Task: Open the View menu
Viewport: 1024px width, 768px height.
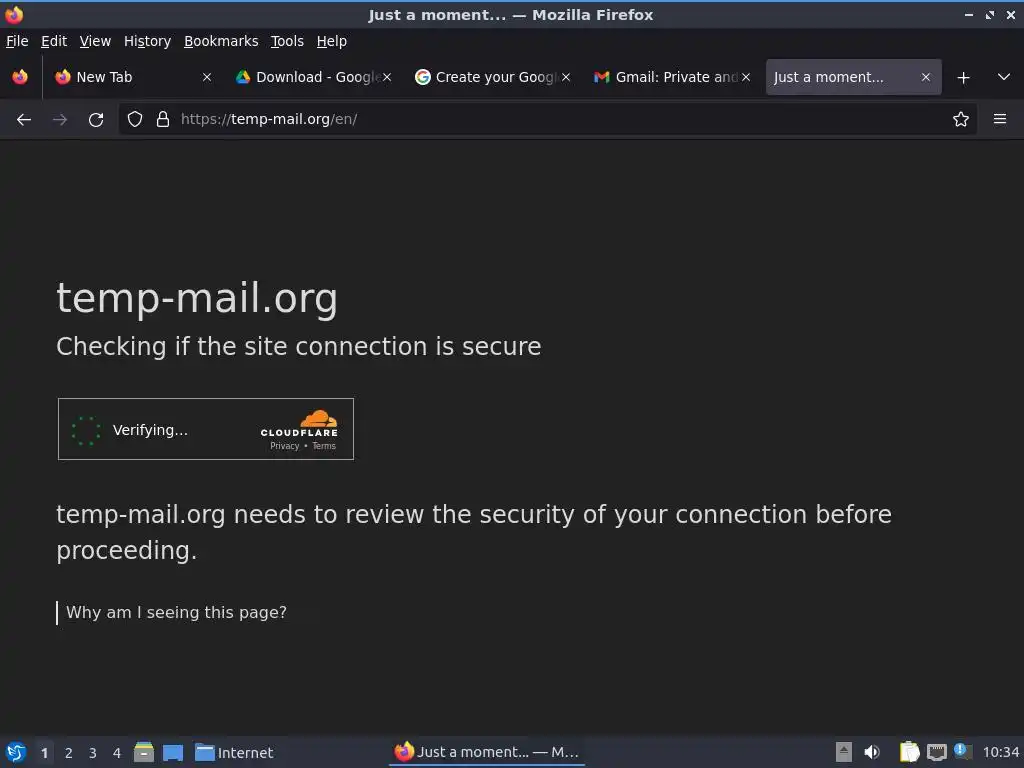Action: [95, 41]
